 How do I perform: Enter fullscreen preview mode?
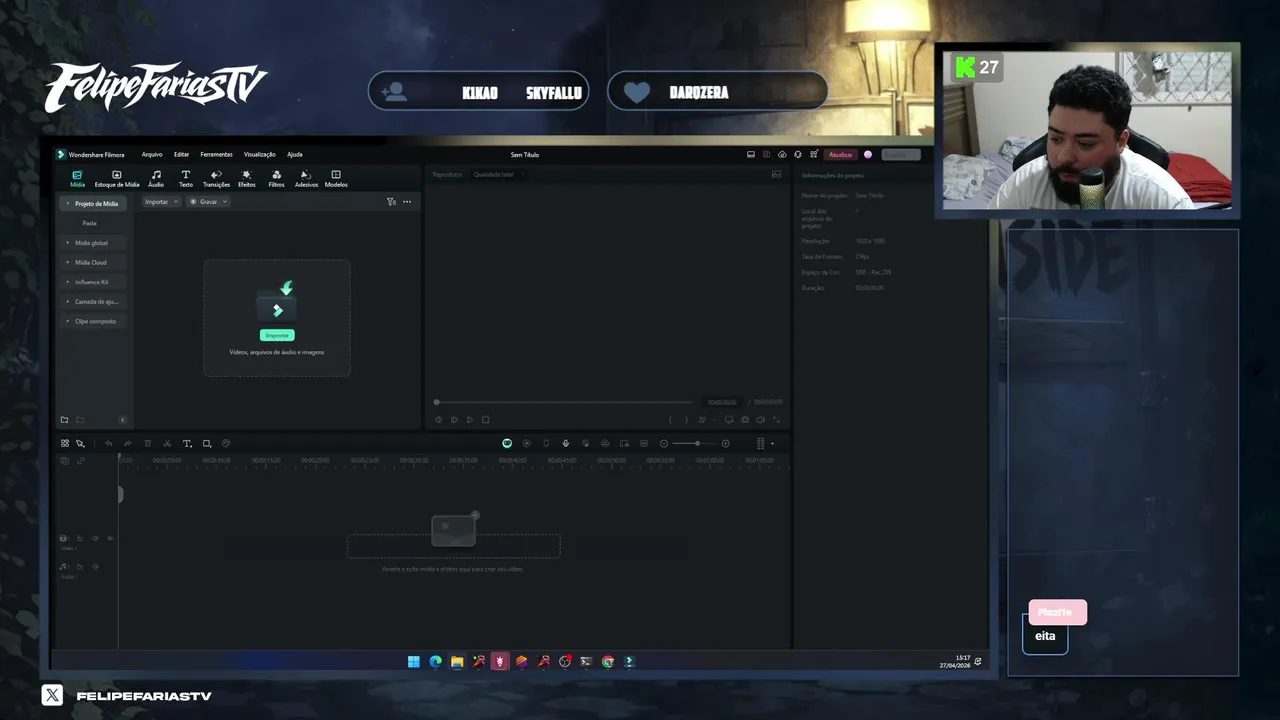tap(777, 420)
